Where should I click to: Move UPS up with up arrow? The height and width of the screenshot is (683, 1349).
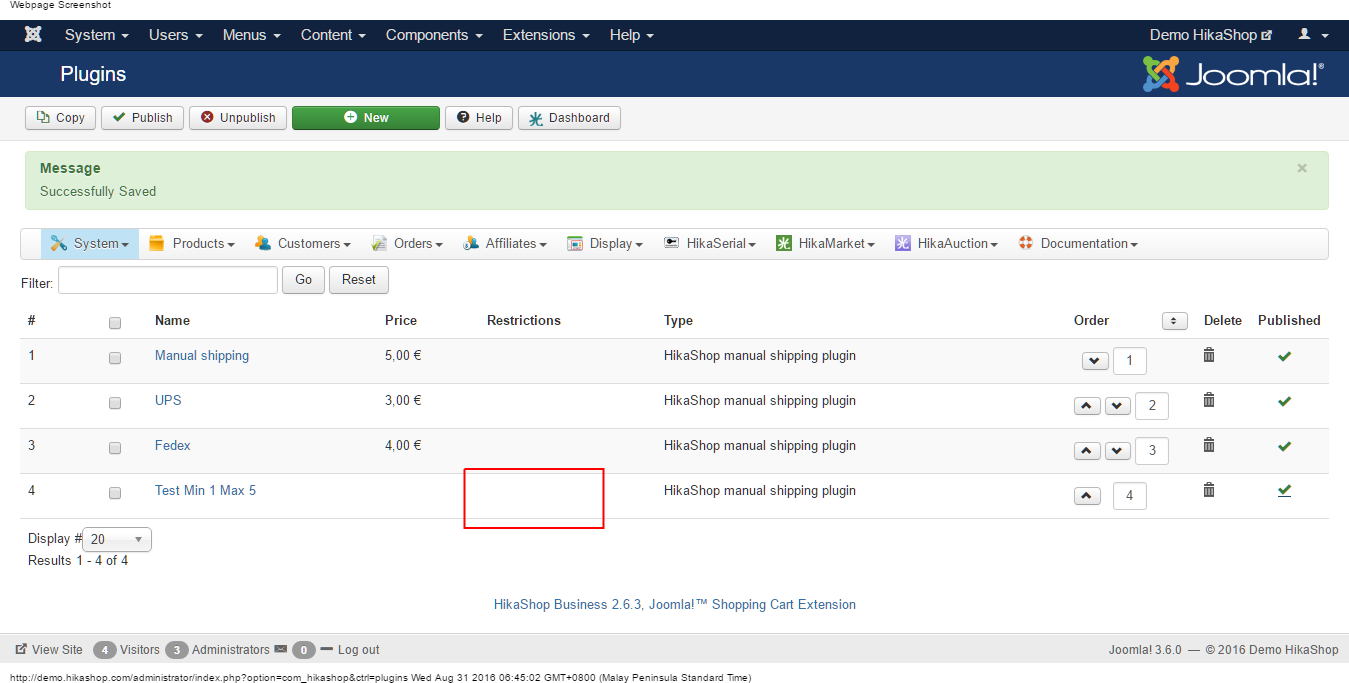click(x=1087, y=406)
